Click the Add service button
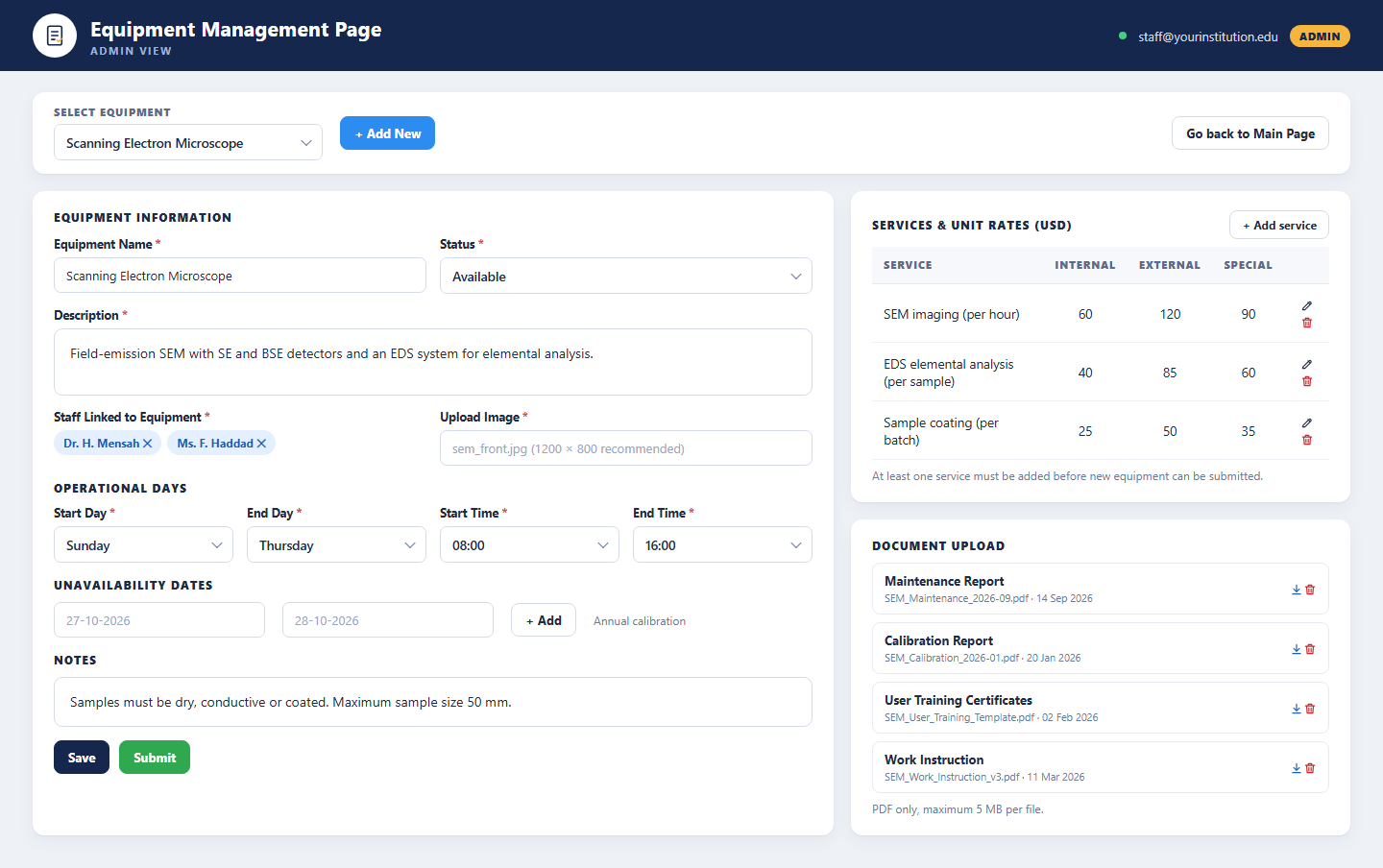This screenshot has height=868, width=1383. 1279,225
